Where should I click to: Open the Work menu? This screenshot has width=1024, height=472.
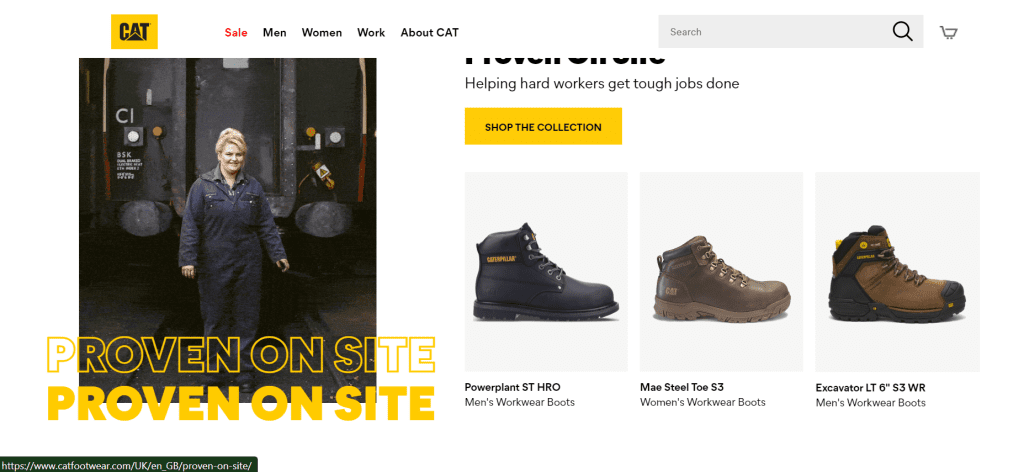[371, 32]
